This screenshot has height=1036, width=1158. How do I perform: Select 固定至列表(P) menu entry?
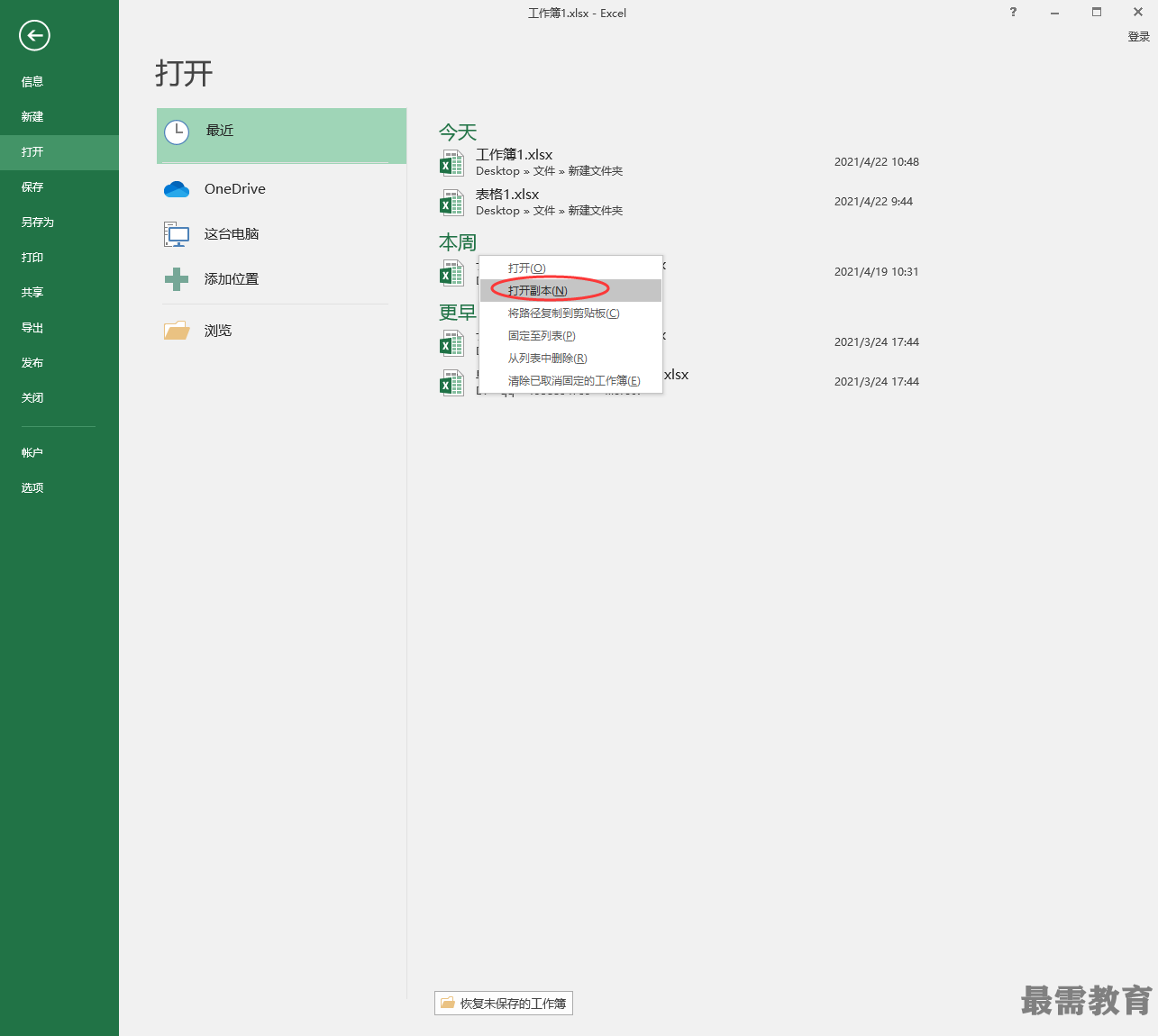click(x=570, y=335)
